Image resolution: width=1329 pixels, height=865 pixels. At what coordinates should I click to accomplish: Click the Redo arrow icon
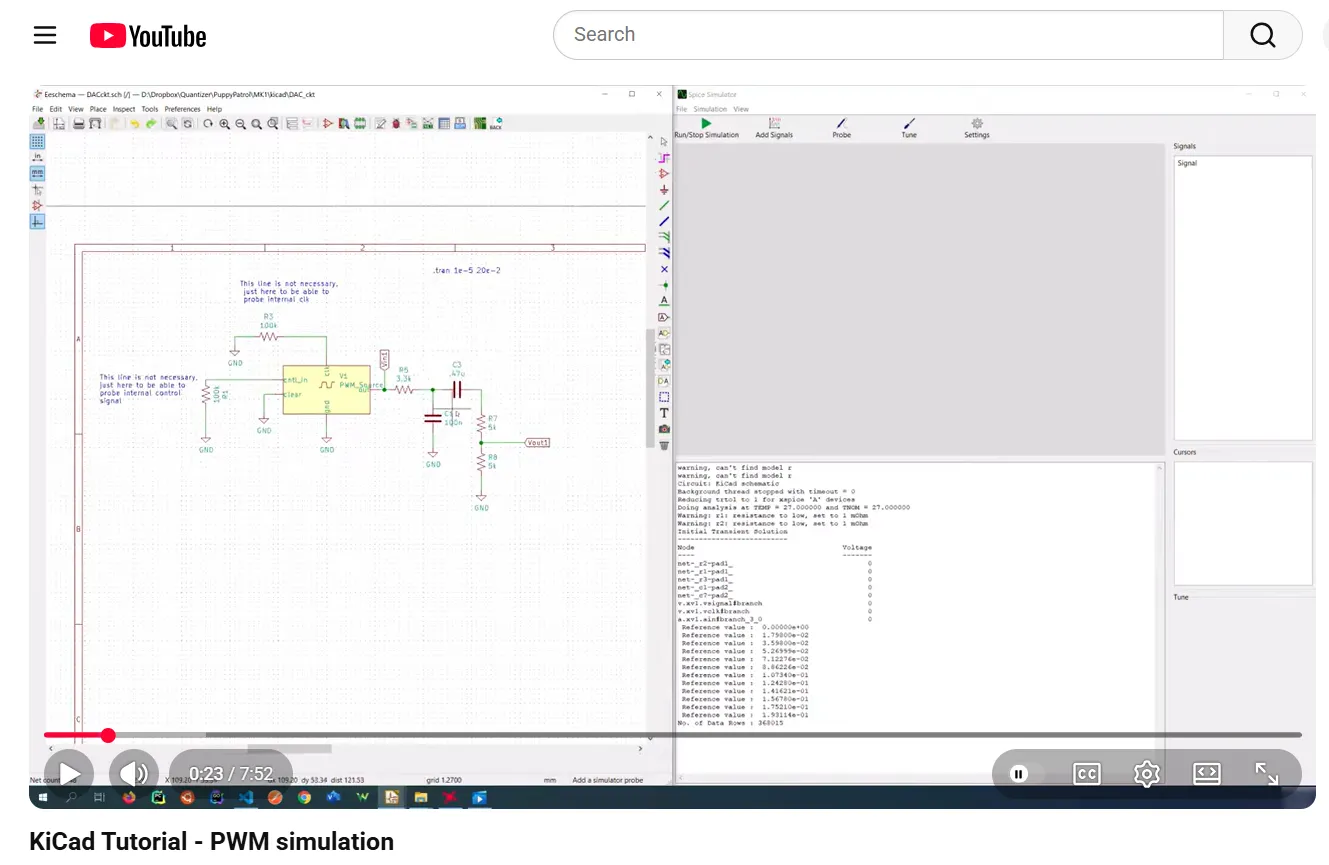point(151,124)
